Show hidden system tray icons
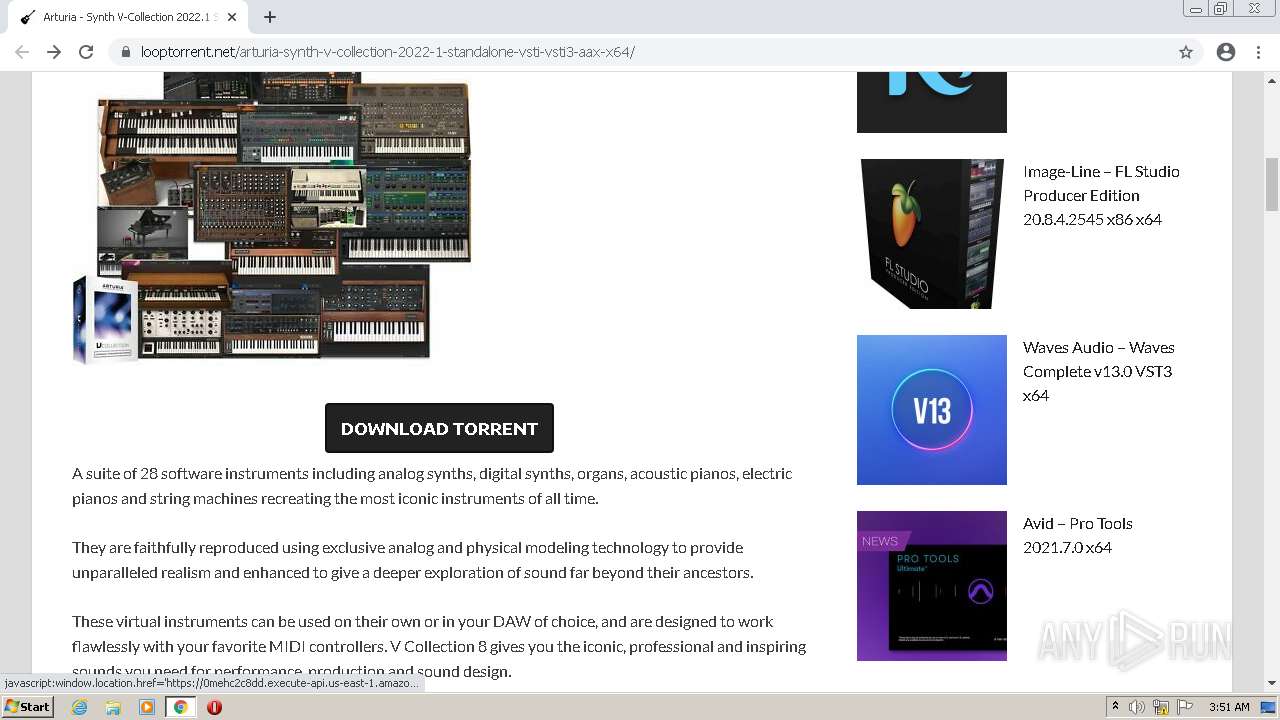The image size is (1280, 720). (1115, 707)
